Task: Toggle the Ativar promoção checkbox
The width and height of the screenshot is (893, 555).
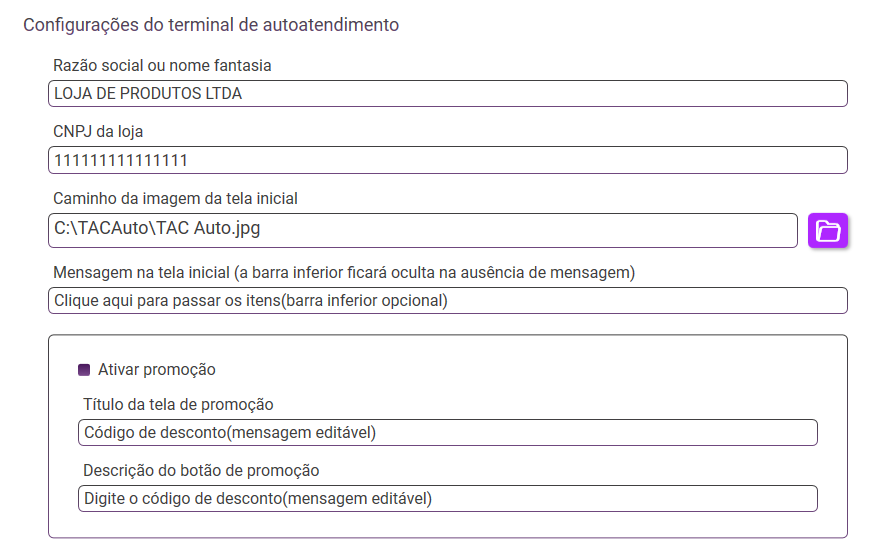Action: click(84, 370)
